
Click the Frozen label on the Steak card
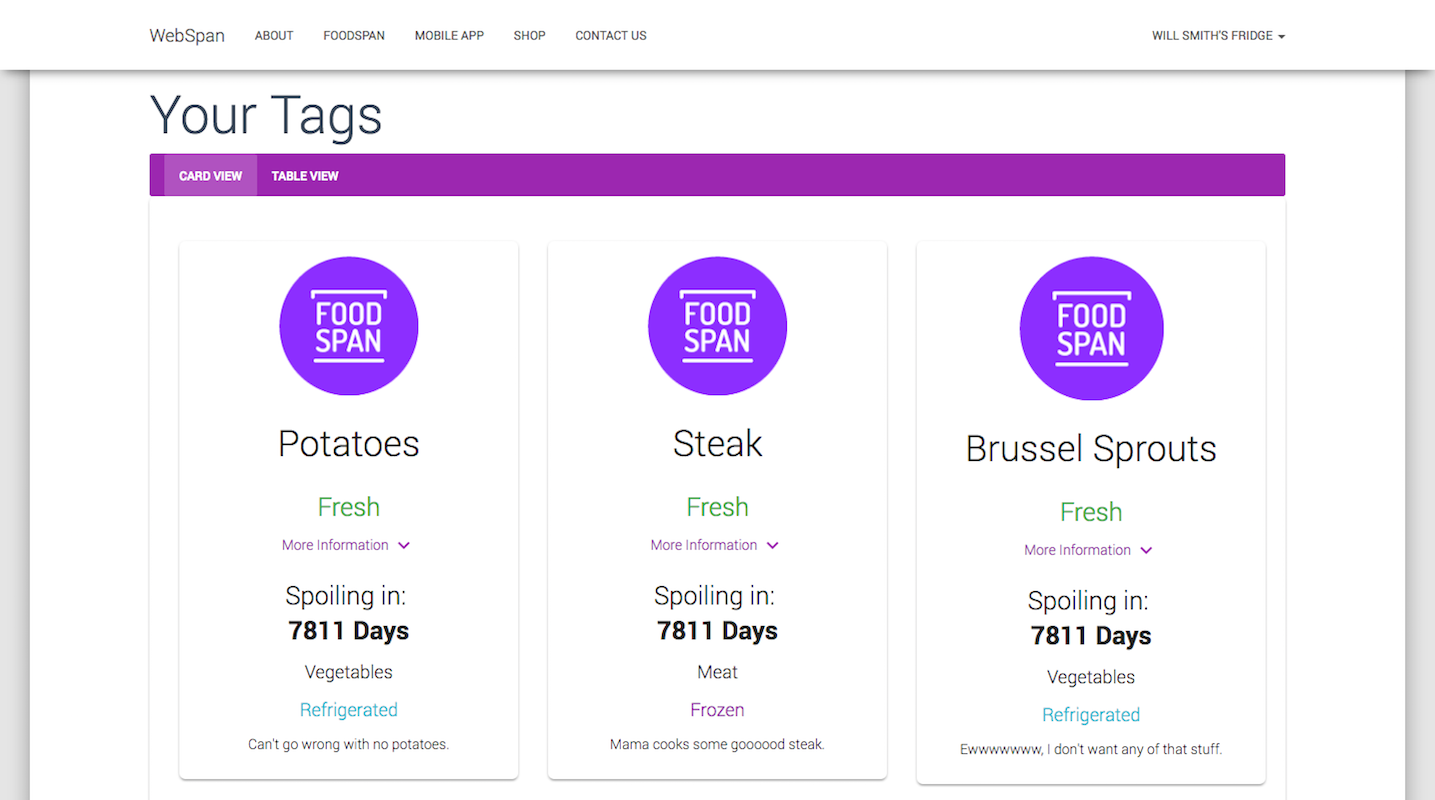[717, 709]
